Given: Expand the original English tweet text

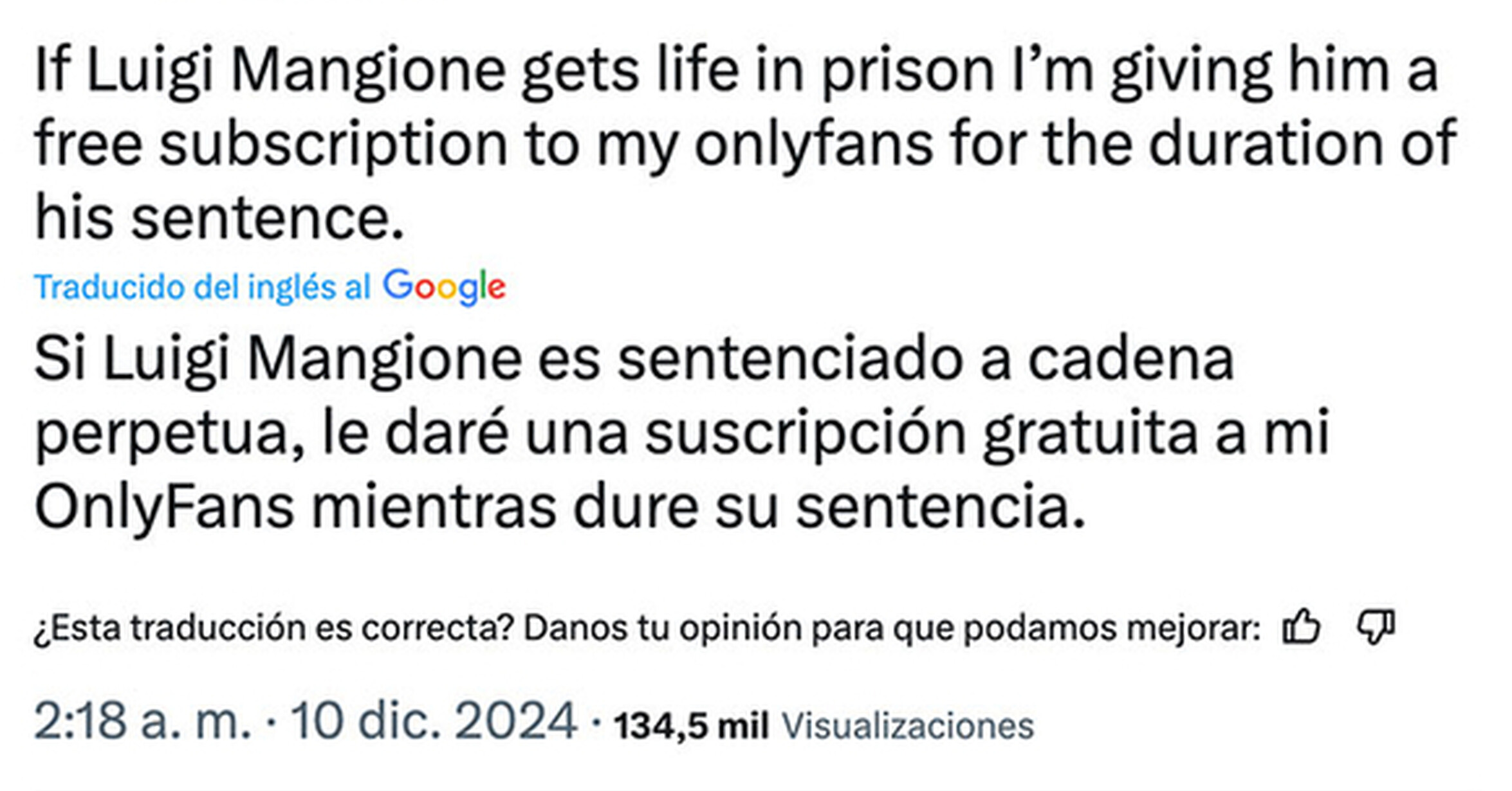Looking at the screenshot, I should pos(708,135).
